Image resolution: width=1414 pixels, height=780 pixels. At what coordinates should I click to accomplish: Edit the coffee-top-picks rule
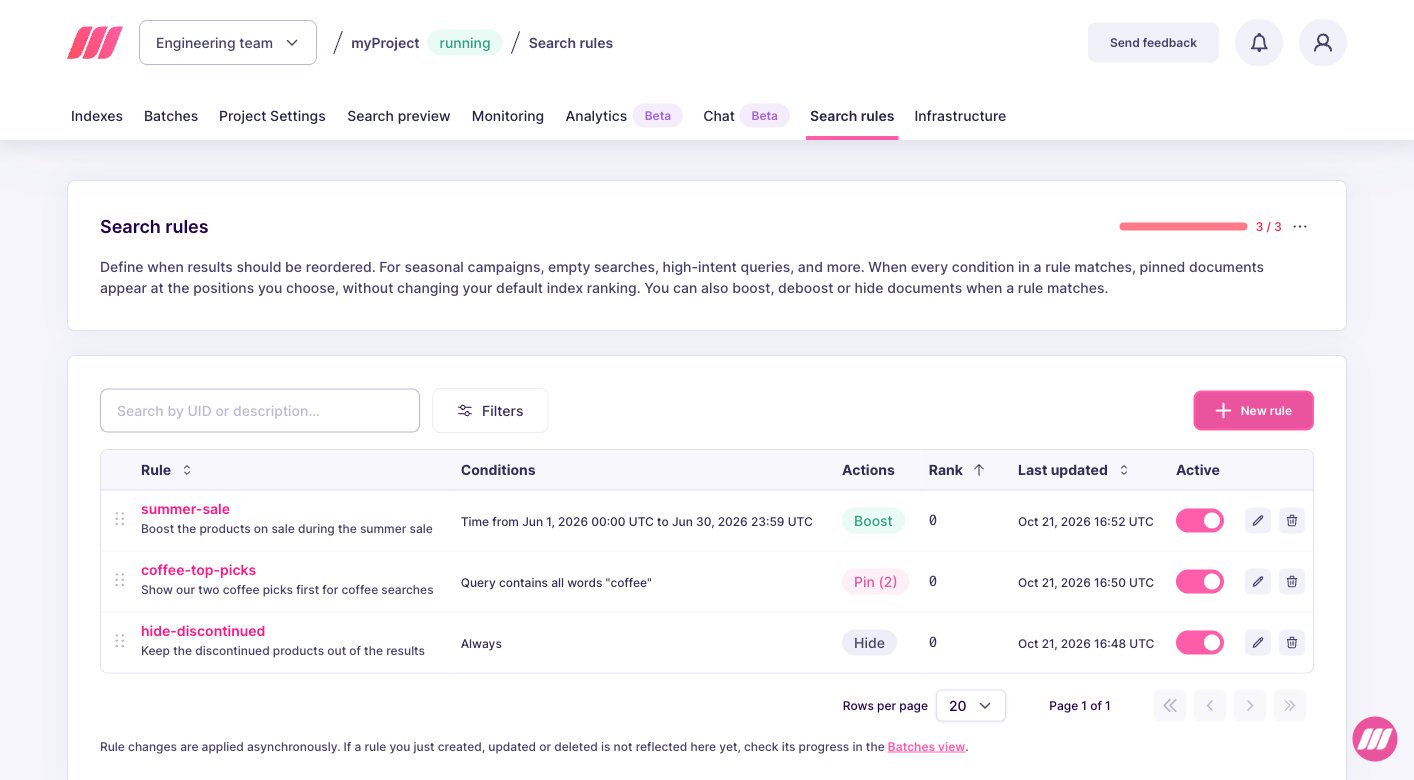(1258, 581)
